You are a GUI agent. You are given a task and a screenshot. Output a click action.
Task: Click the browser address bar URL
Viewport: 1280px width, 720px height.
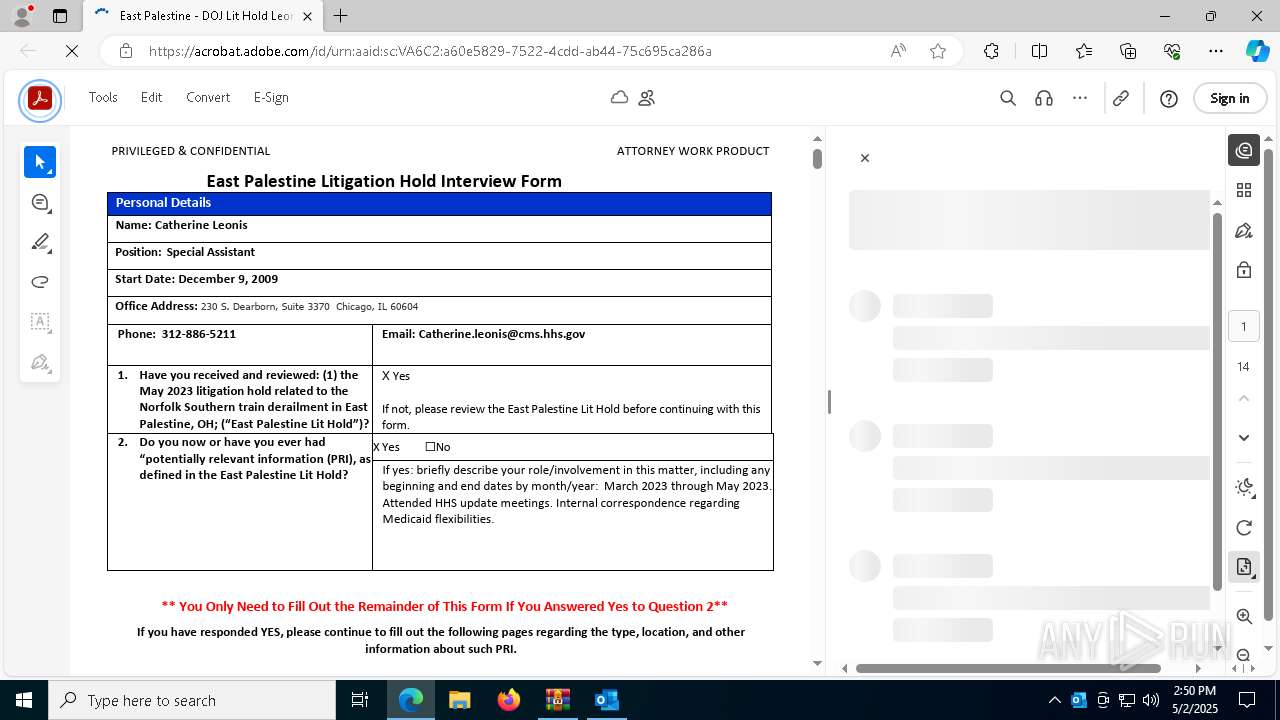[430, 51]
